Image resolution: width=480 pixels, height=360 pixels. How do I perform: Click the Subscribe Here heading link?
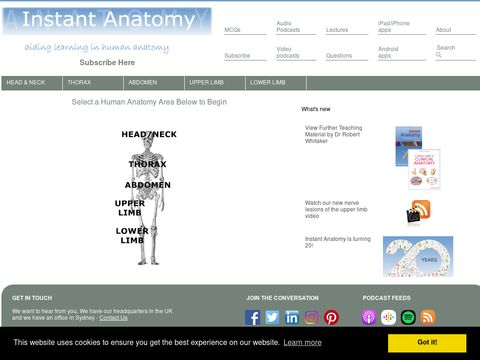(107, 62)
